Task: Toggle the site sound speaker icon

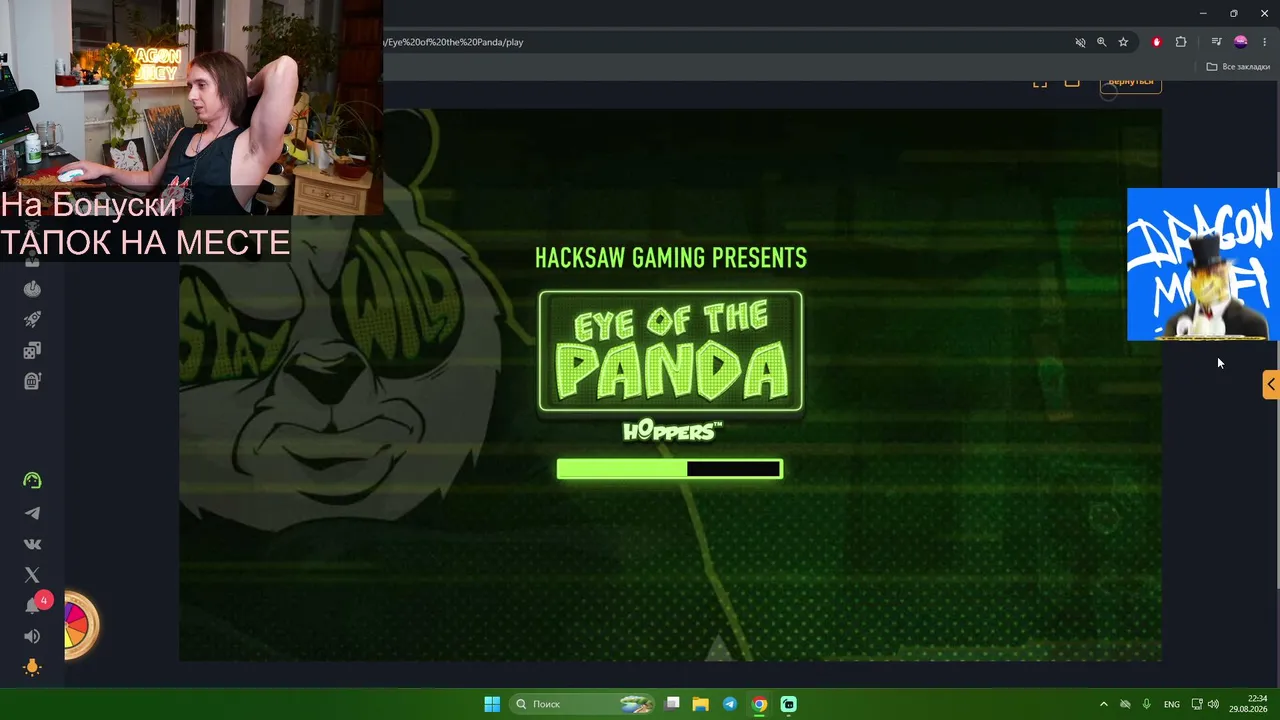Action: point(32,637)
